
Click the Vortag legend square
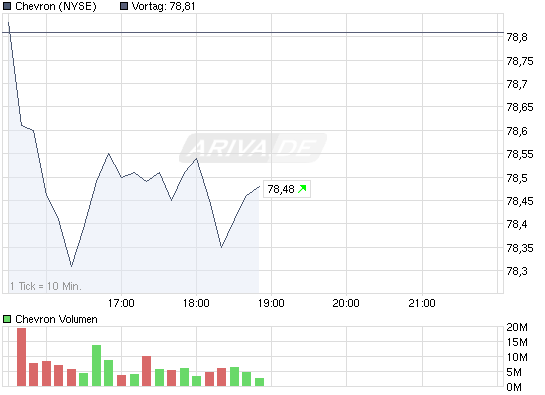click(x=124, y=6)
